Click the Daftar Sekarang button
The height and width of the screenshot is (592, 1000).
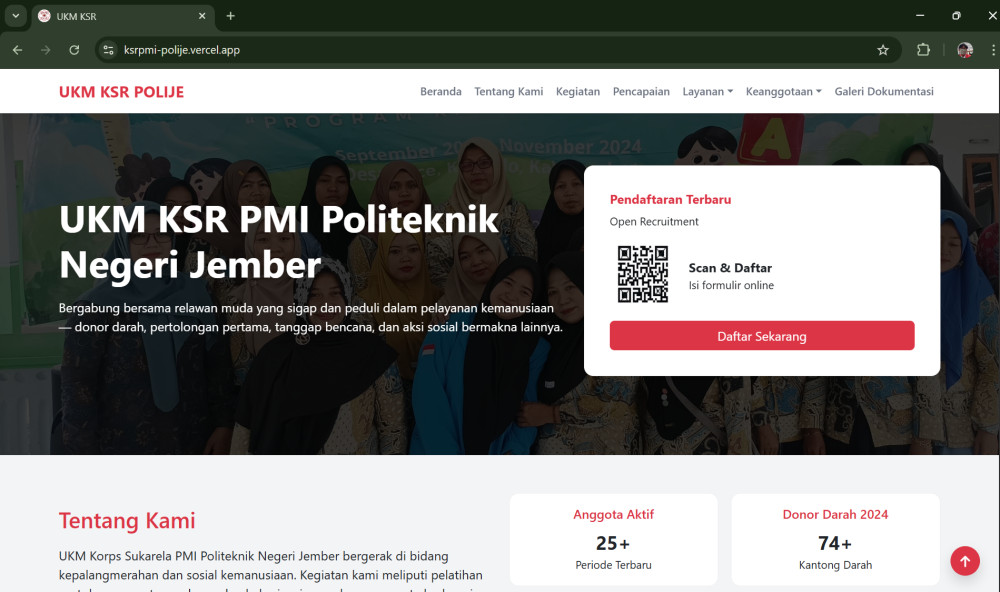[x=761, y=336]
